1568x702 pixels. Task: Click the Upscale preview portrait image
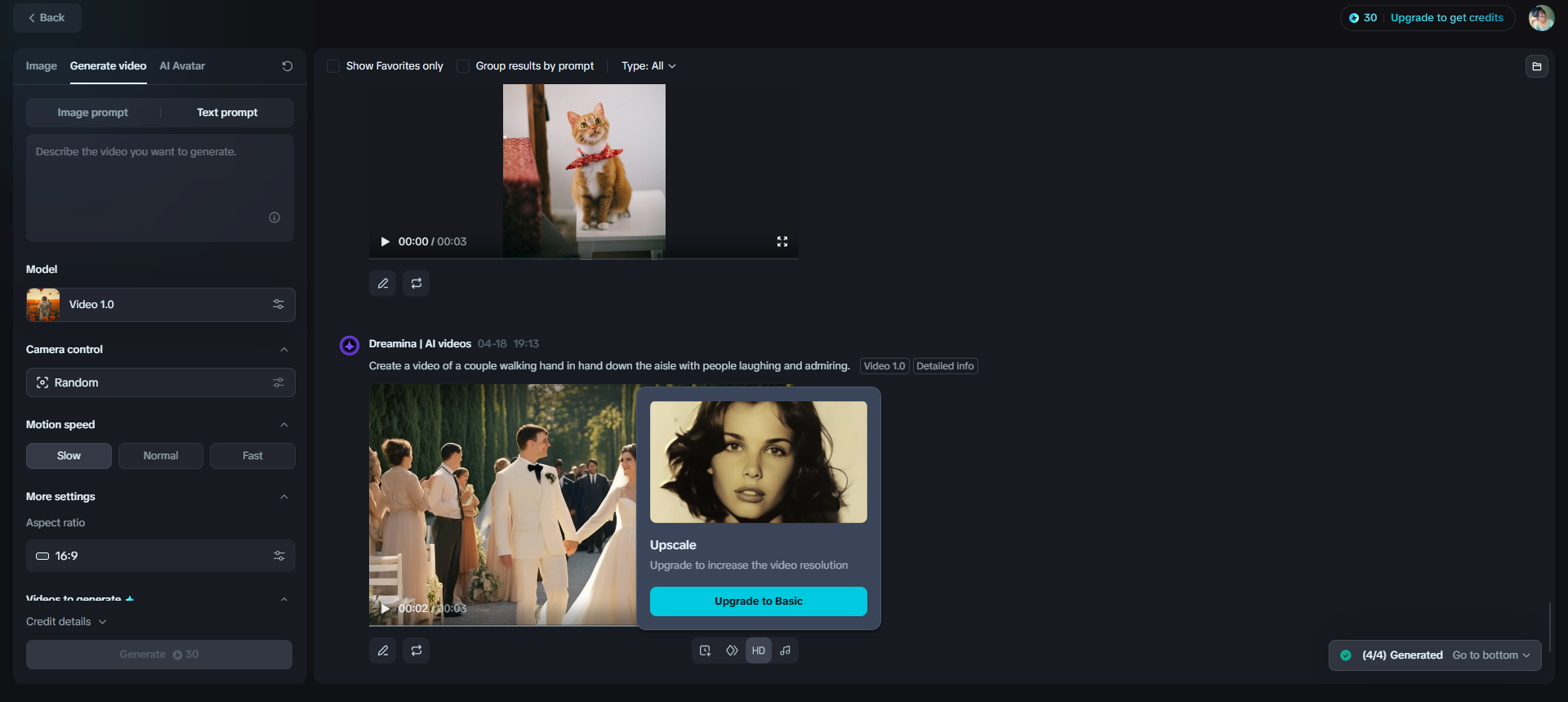[x=759, y=462]
